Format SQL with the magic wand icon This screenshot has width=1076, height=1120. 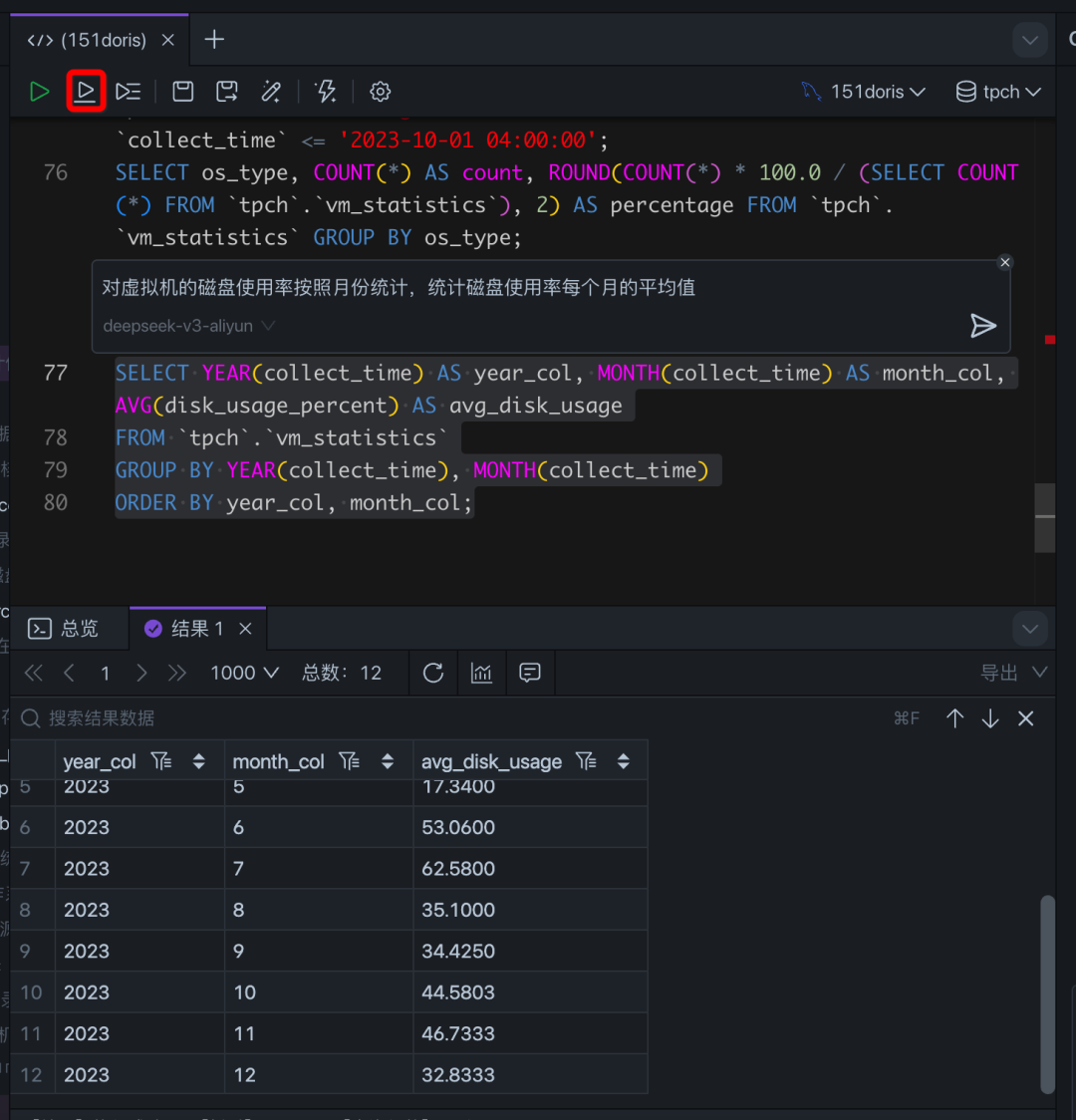point(271,92)
